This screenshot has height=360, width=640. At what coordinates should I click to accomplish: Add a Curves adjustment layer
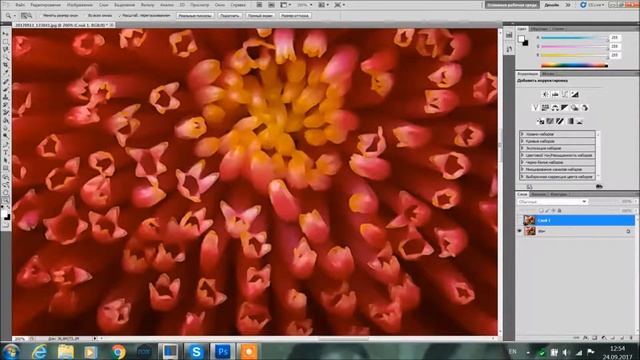(565, 94)
